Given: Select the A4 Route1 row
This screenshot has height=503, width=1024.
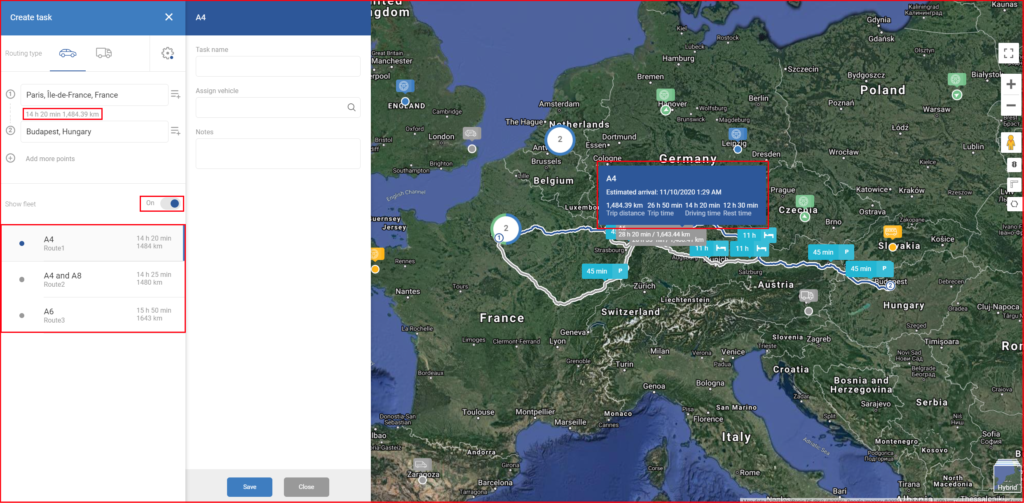Looking at the screenshot, I should pos(93,243).
